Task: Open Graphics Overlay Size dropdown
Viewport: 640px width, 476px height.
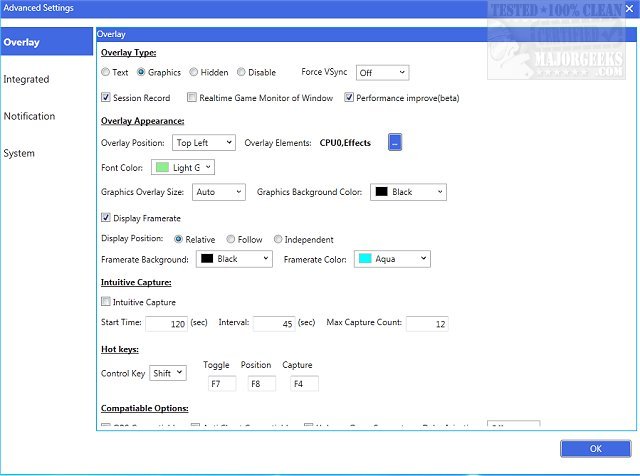Action: tap(219, 192)
